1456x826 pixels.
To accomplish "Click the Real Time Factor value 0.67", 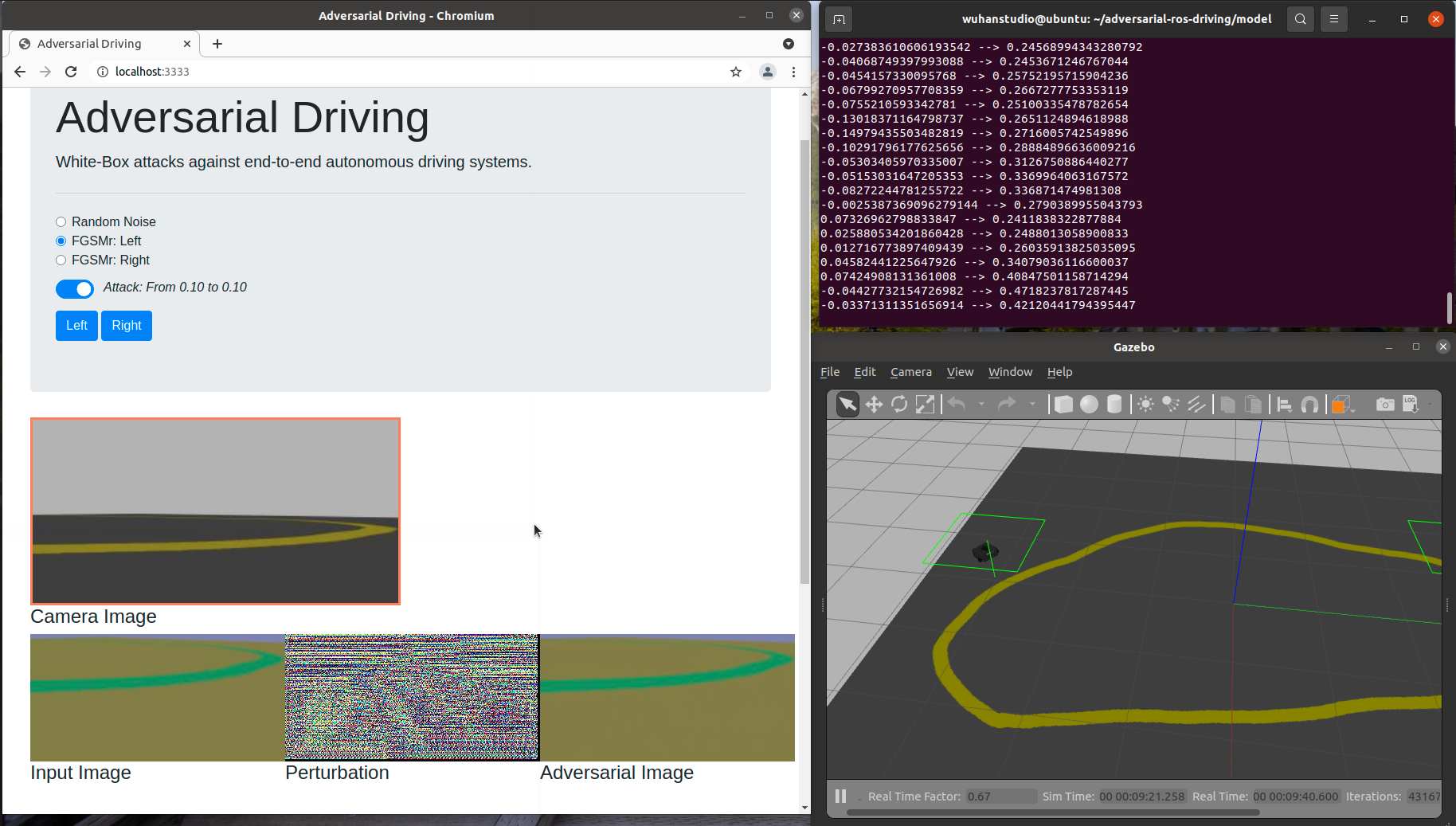I will pos(1000,797).
